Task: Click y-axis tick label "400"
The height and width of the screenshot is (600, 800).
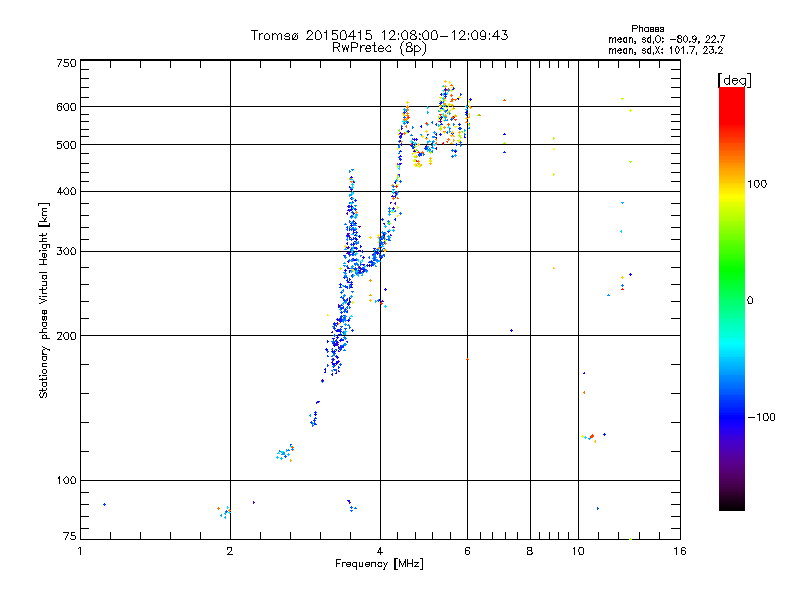Action: click(66, 191)
